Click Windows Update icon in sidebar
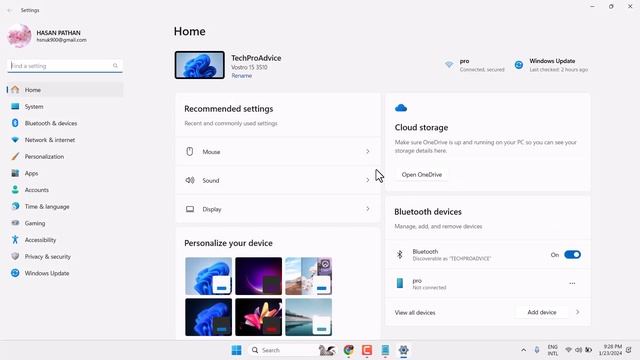The image size is (640, 360). pos(15,273)
